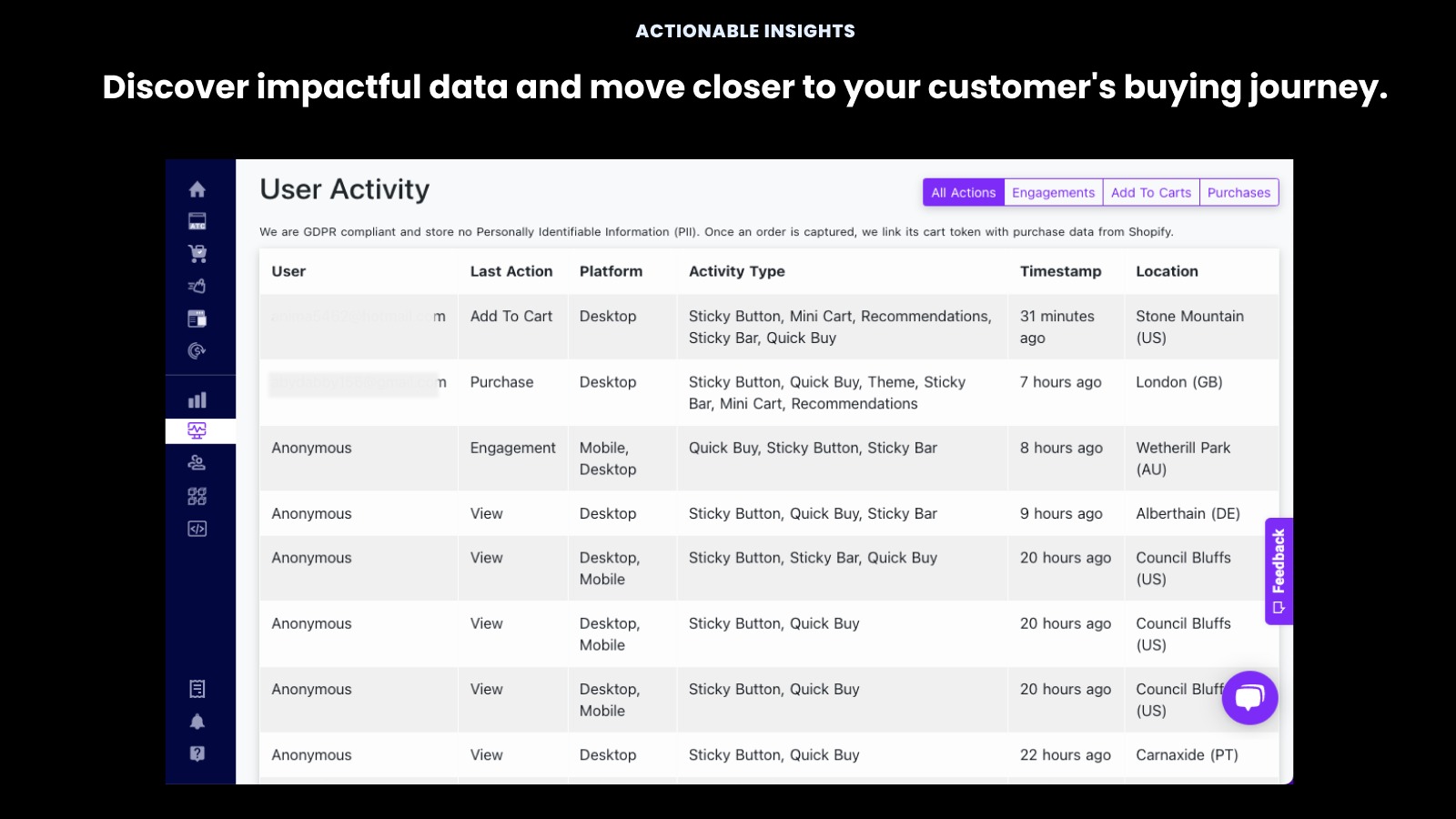
Task: Open the chat support bubble
Action: 1249,698
